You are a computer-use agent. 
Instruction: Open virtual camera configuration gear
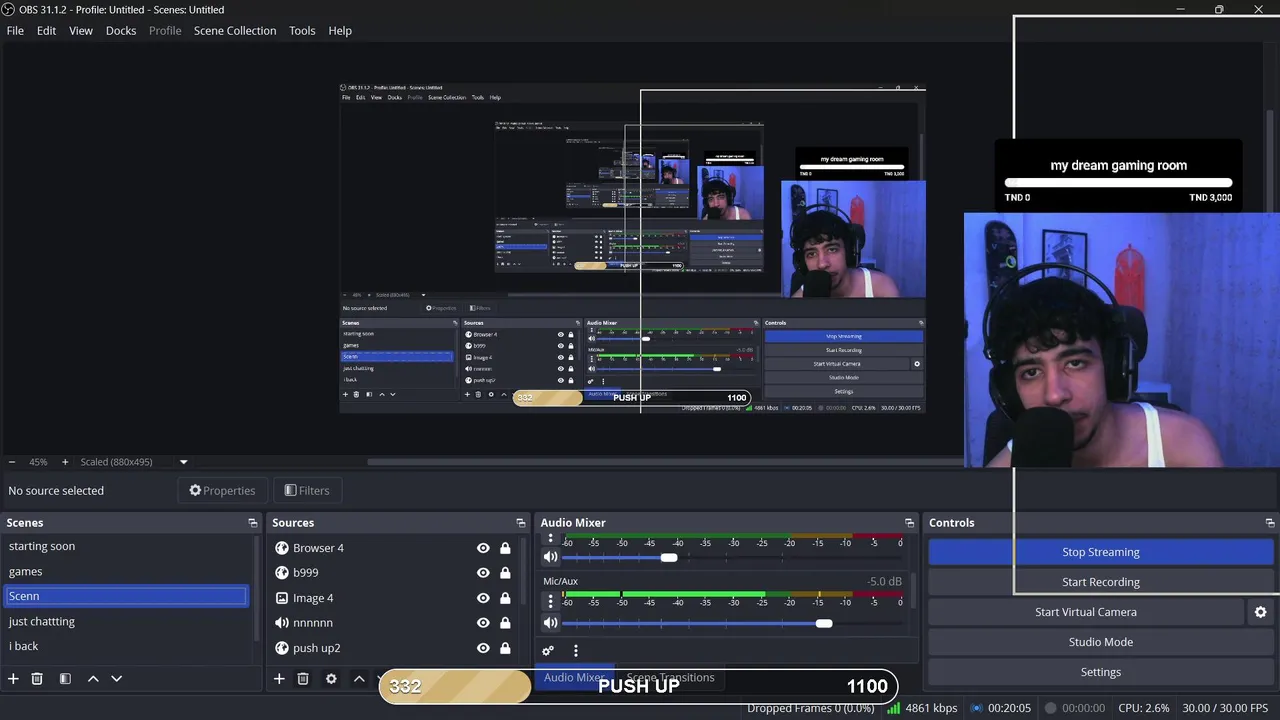point(1260,612)
